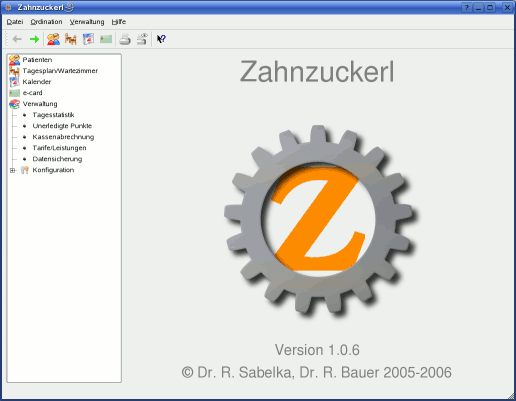Open the Ordination menu
Image resolution: width=516 pixels, height=401 pixels.
click(46, 22)
